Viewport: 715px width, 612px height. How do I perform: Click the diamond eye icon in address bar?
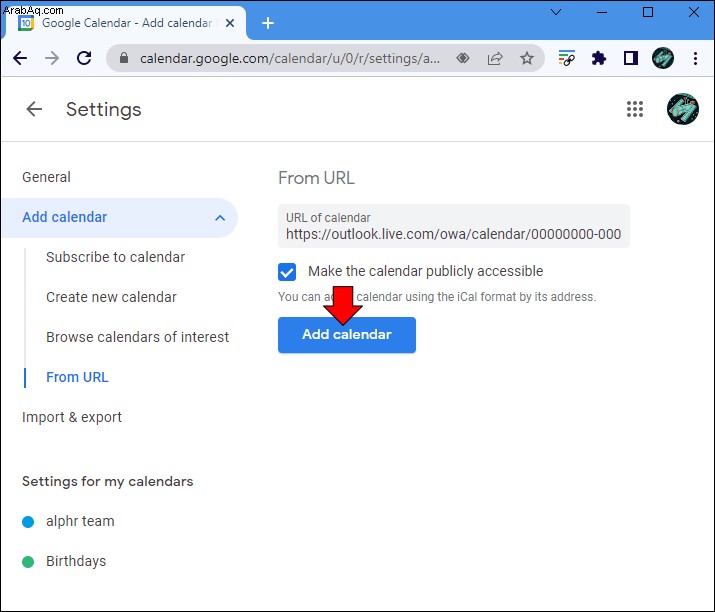[463, 58]
